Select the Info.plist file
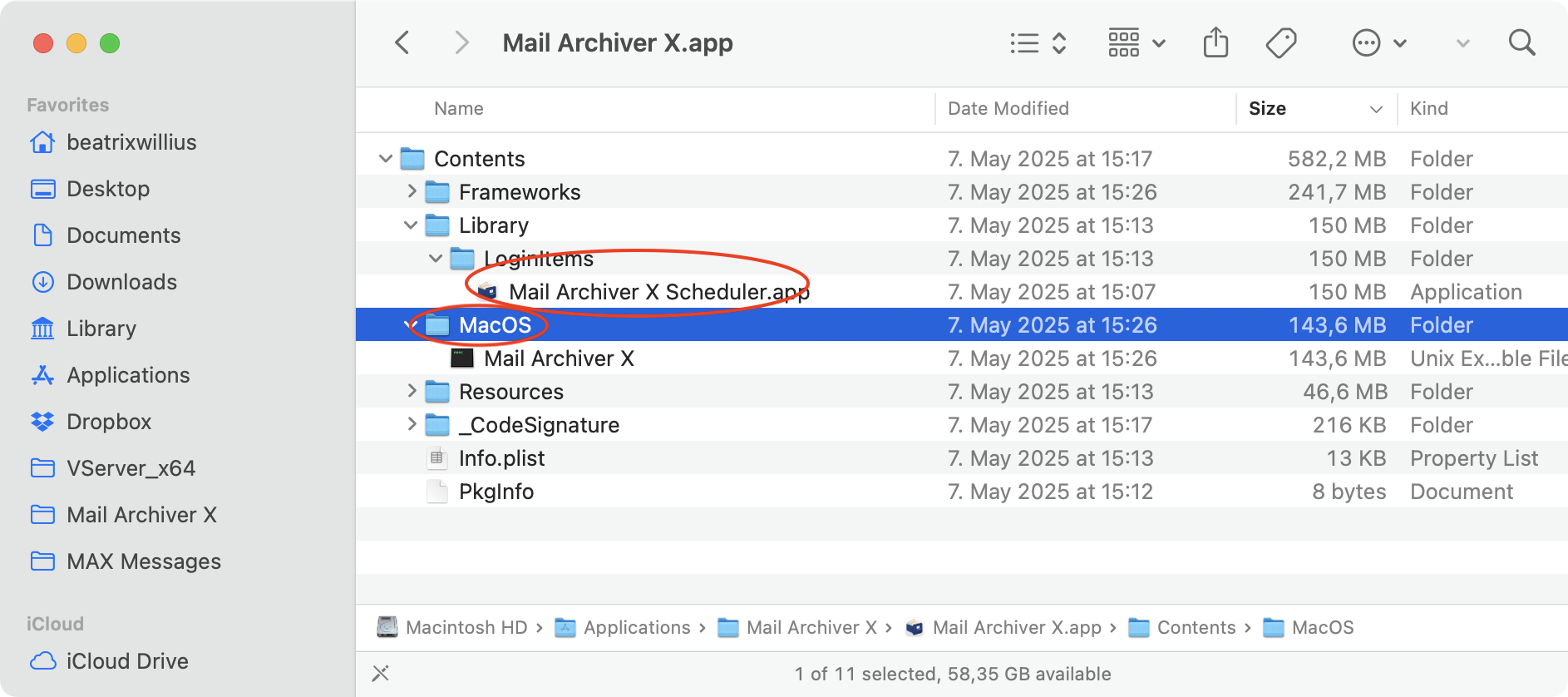 [x=962, y=457]
